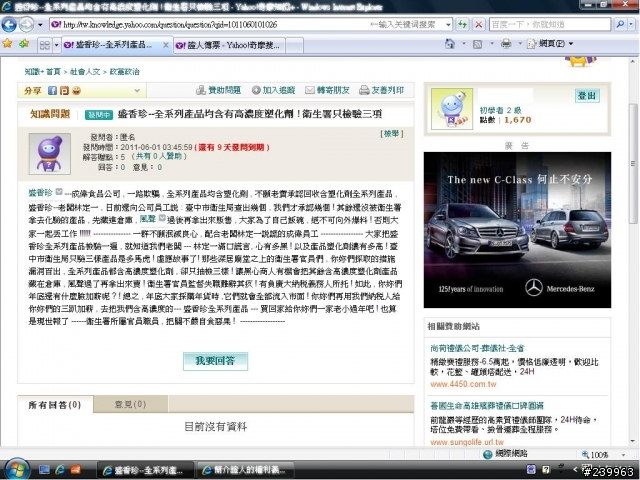This screenshot has height=480, width=640.
Task: Click the 登出 logout button
Action: coord(587,96)
